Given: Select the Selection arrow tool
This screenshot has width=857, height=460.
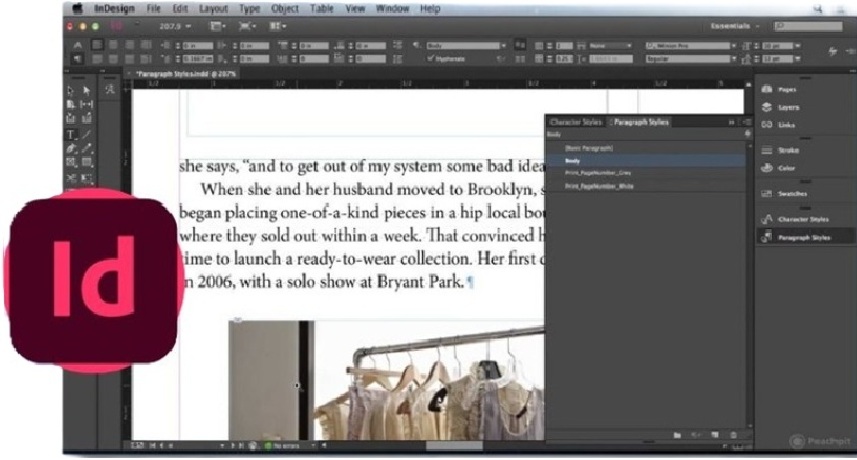Looking at the screenshot, I should (x=71, y=91).
